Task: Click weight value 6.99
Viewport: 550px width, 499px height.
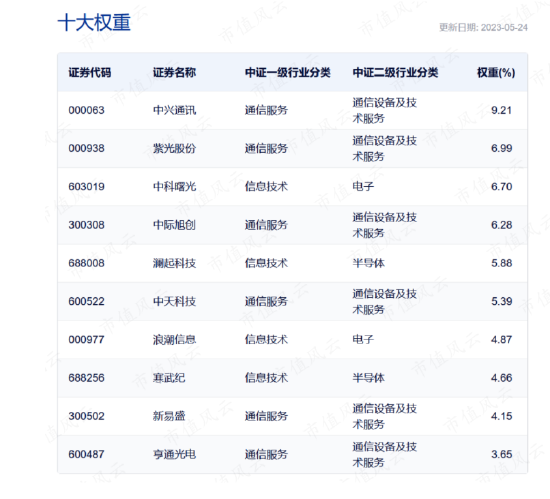Action: 502,148
